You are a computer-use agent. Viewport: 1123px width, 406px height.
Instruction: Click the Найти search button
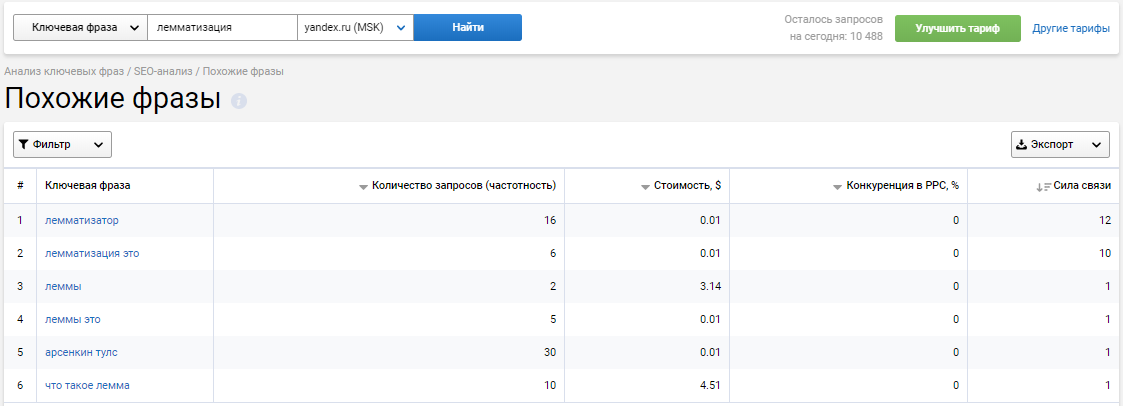point(467,28)
